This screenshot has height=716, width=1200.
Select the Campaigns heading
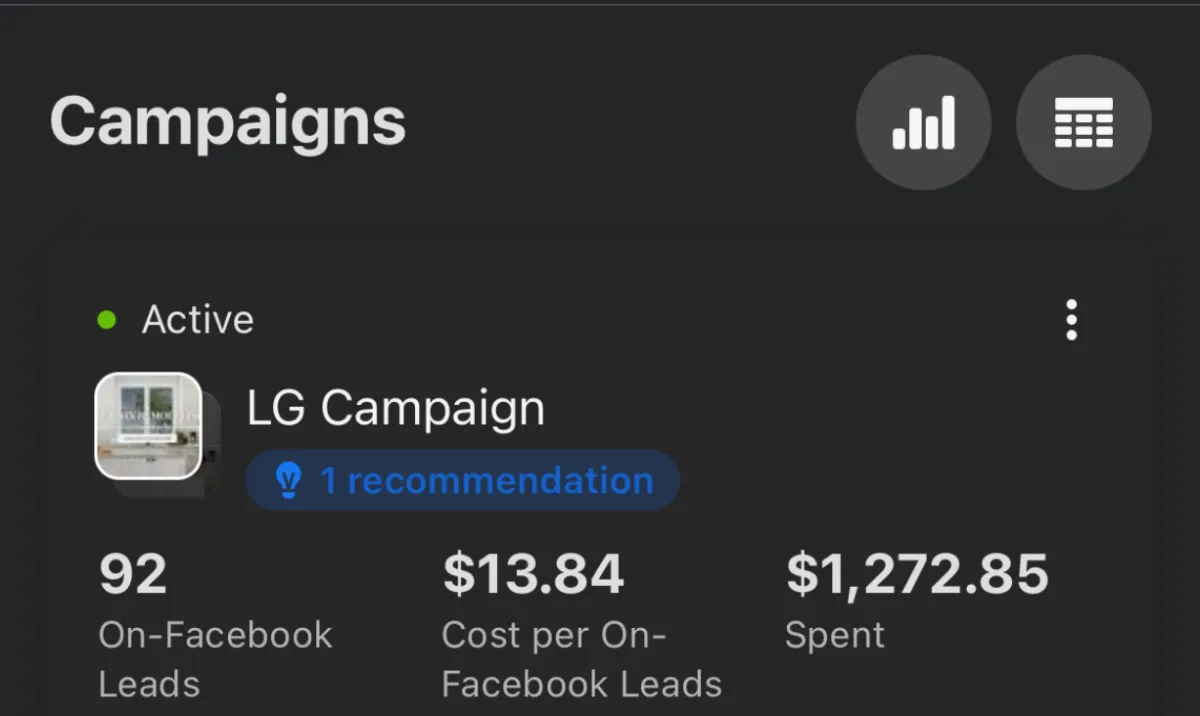(228, 121)
